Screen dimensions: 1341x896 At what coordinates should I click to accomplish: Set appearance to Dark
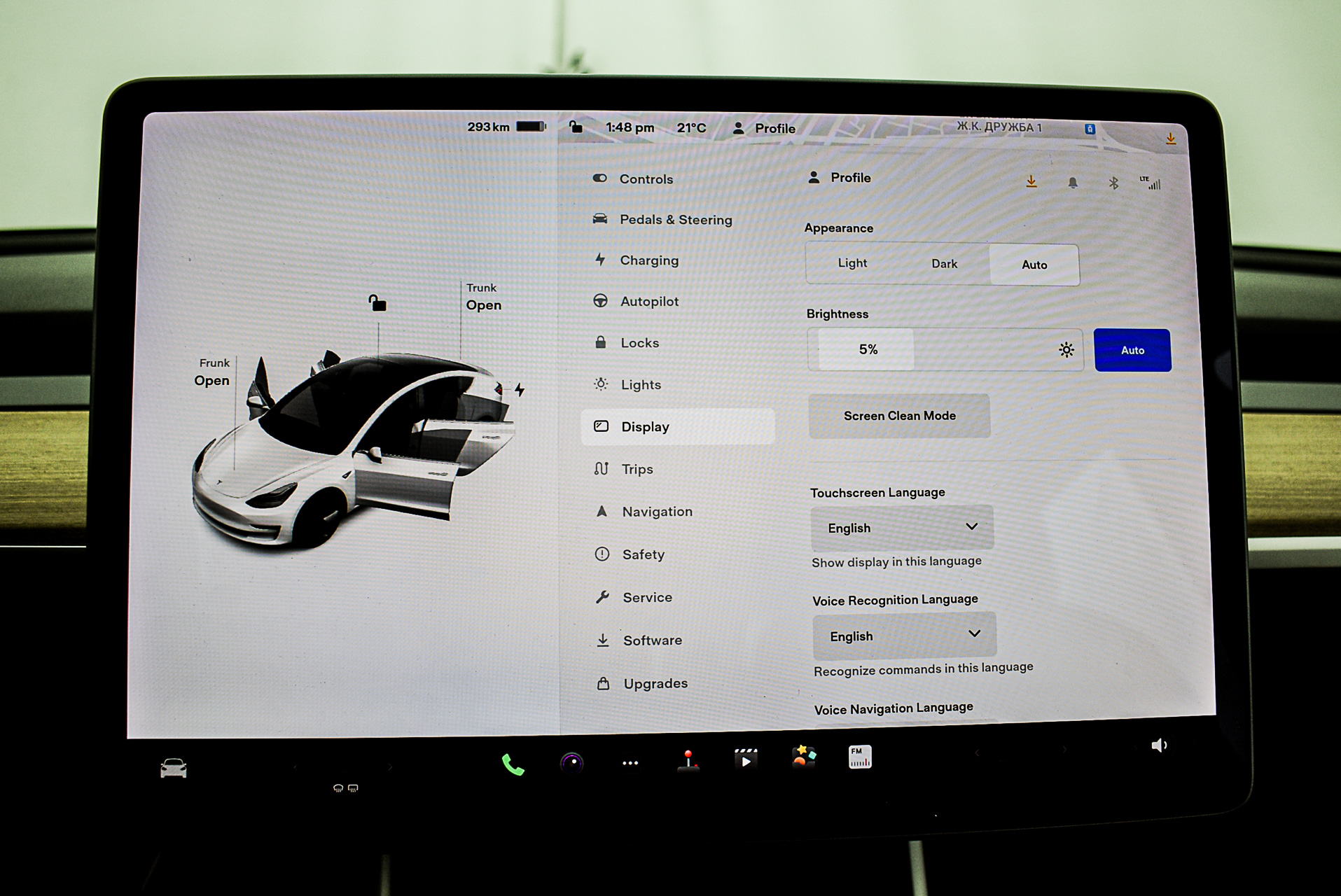point(944,264)
